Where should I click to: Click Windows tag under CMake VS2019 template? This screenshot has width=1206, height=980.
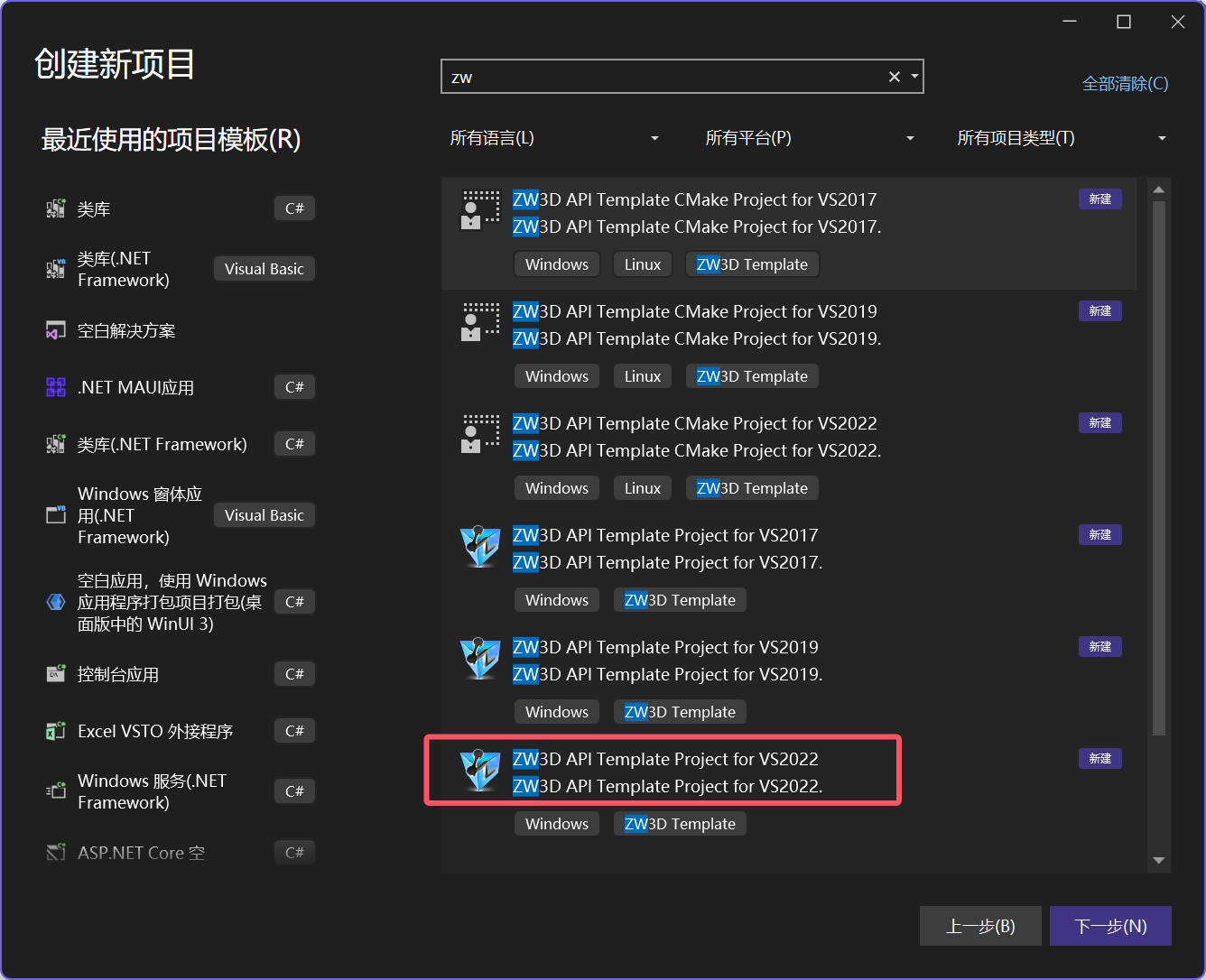click(557, 376)
